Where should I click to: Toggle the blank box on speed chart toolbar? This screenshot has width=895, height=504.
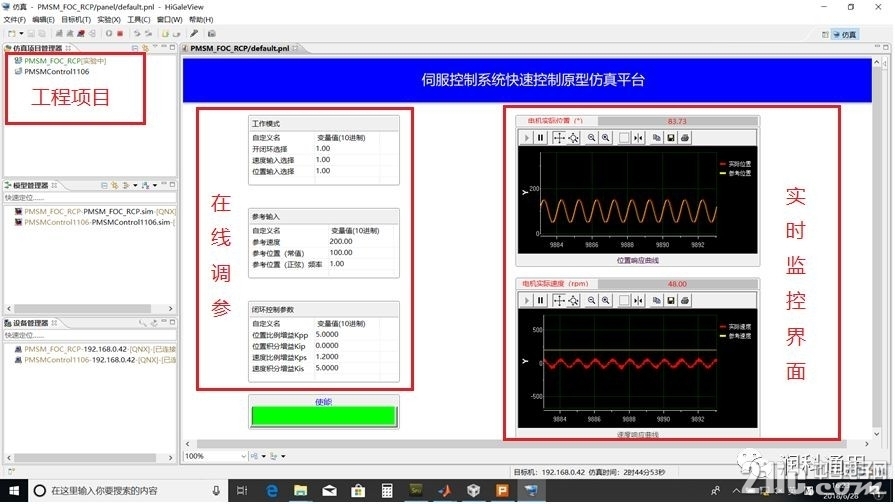[624, 300]
